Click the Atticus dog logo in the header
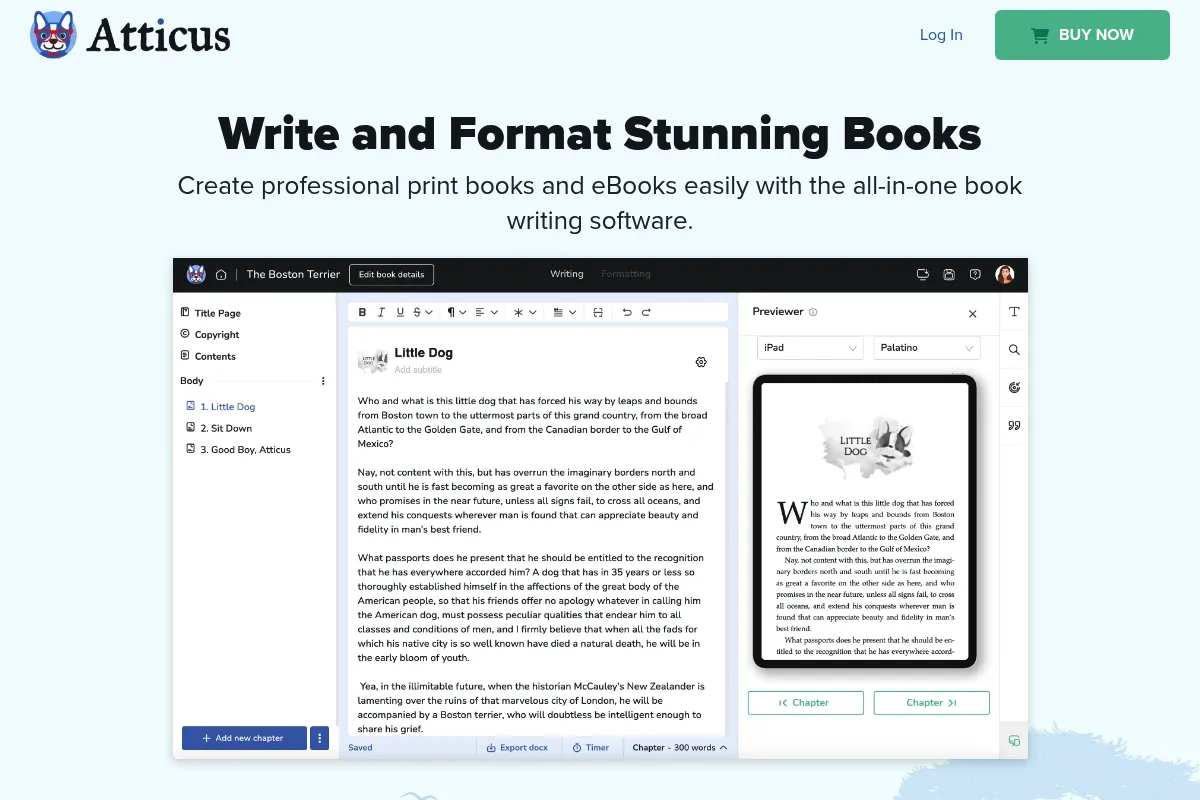The image size is (1200, 800). coord(54,35)
